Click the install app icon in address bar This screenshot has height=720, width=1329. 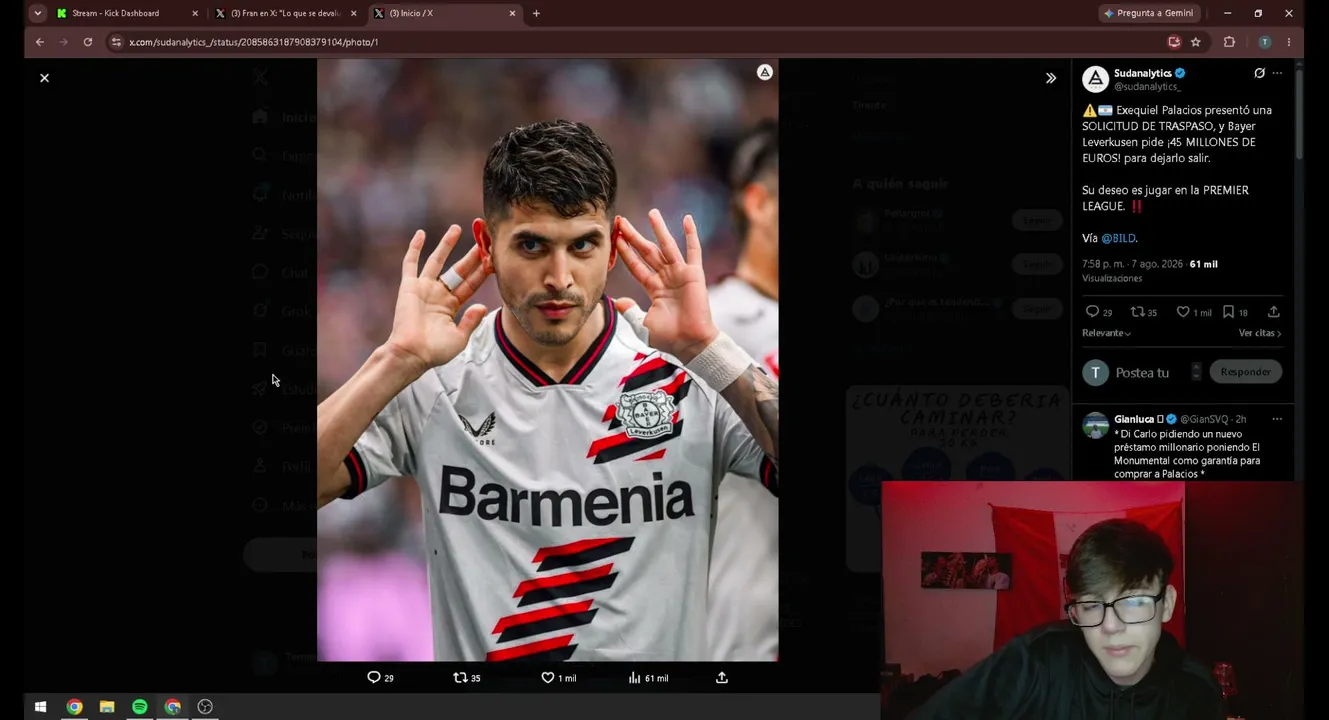click(x=1174, y=42)
